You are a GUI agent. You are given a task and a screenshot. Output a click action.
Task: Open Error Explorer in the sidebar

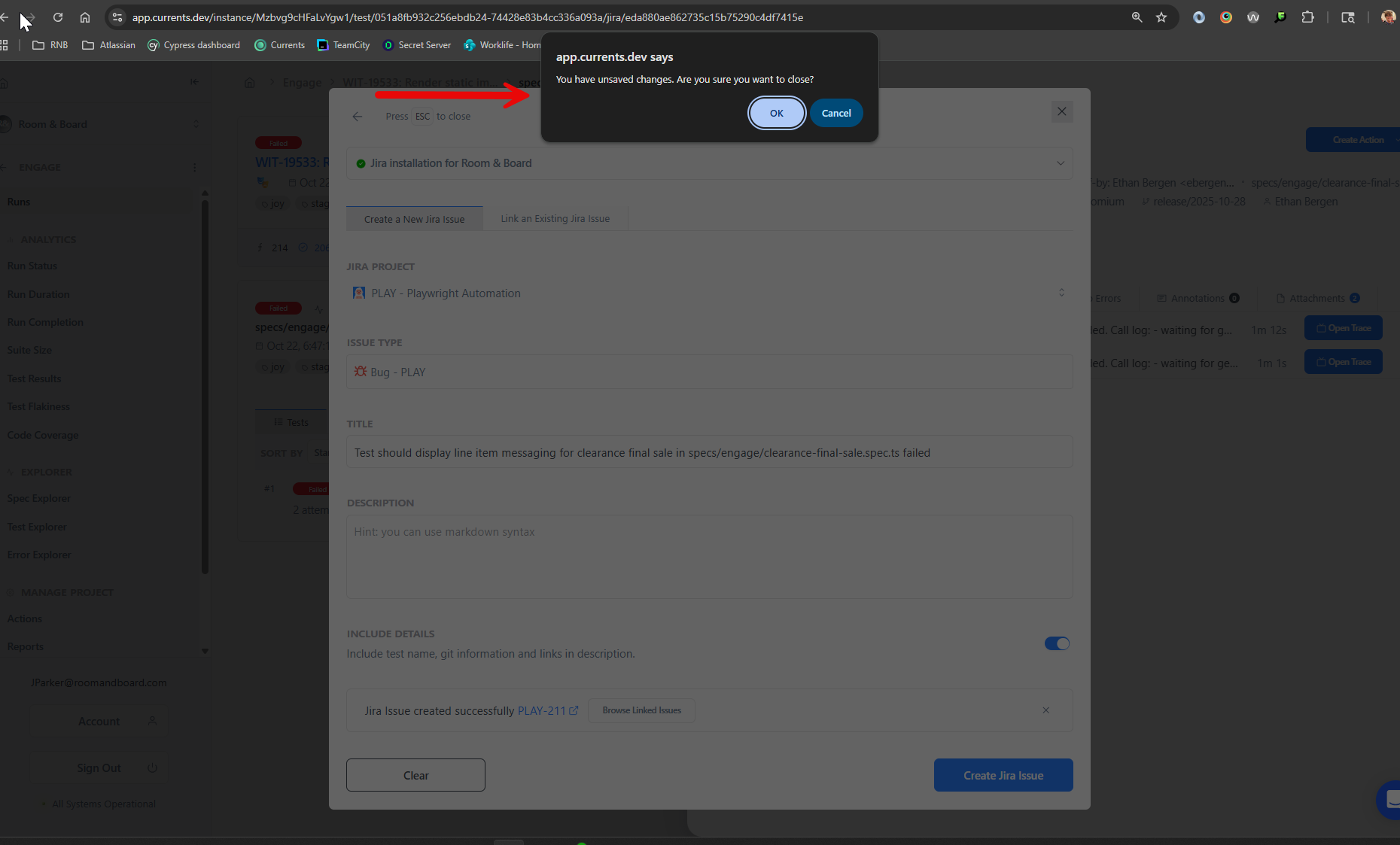[x=39, y=555]
